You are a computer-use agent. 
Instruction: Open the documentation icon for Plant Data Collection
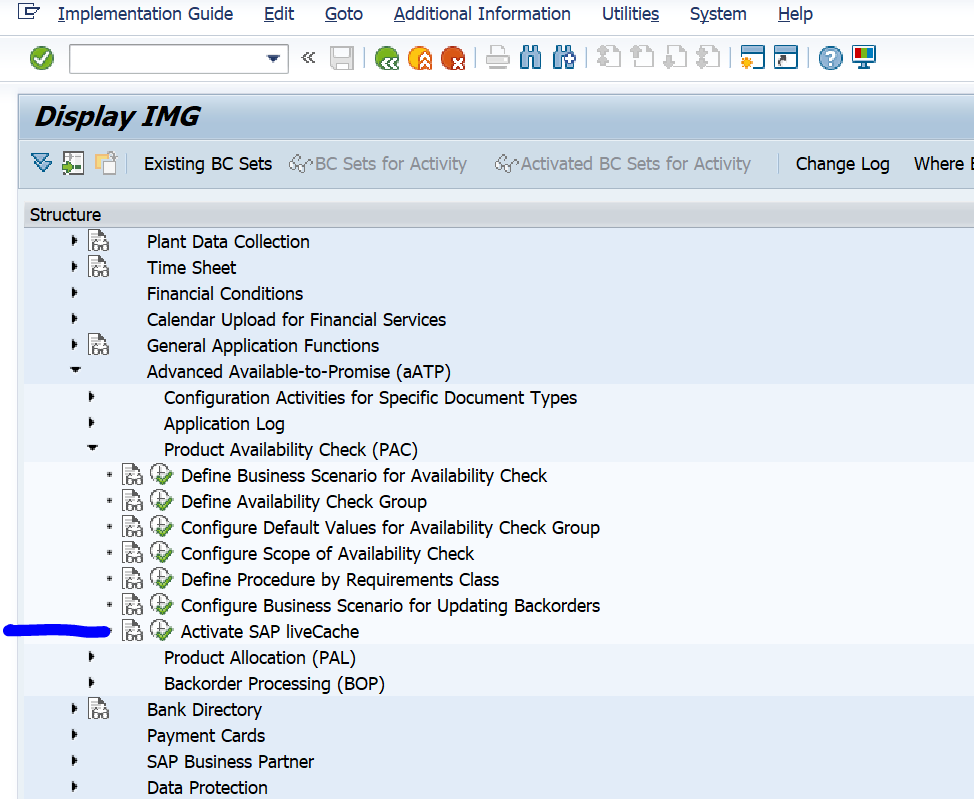(x=99, y=241)
